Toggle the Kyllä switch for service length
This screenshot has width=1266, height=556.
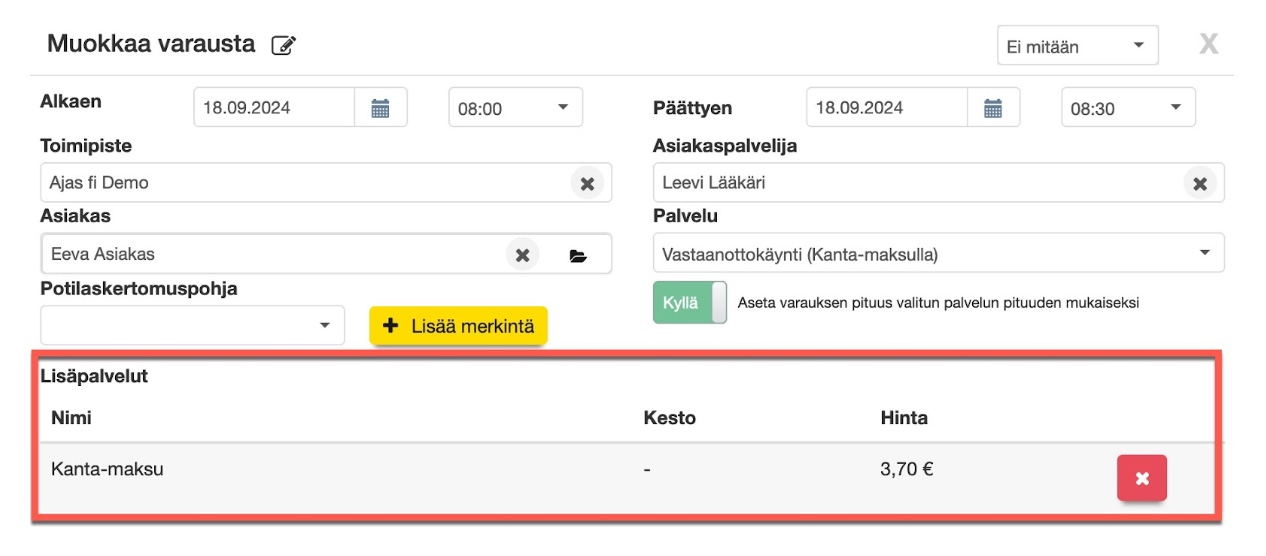(x=690, y=303)
